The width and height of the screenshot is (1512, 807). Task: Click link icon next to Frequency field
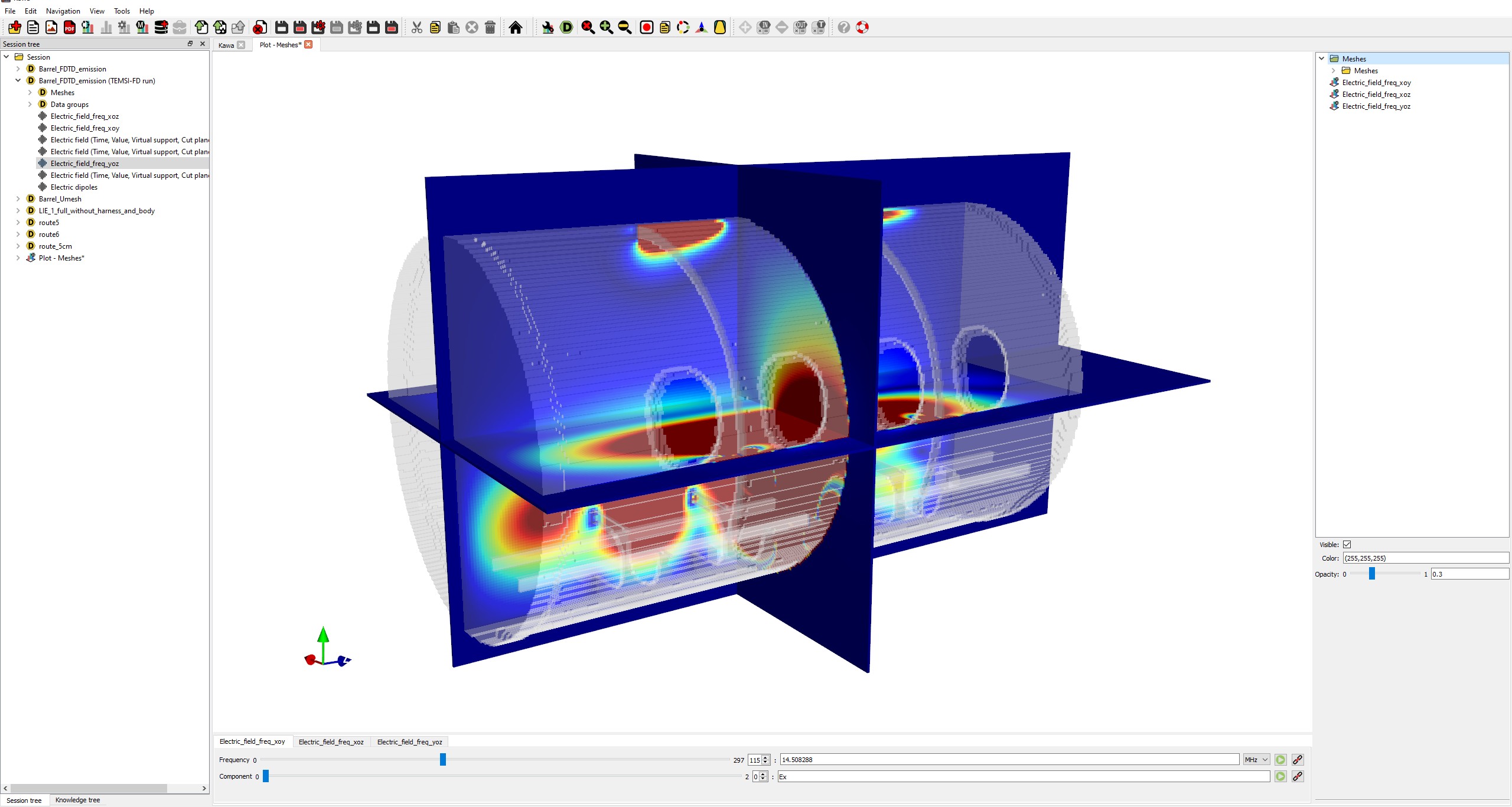click(1298, 760)
